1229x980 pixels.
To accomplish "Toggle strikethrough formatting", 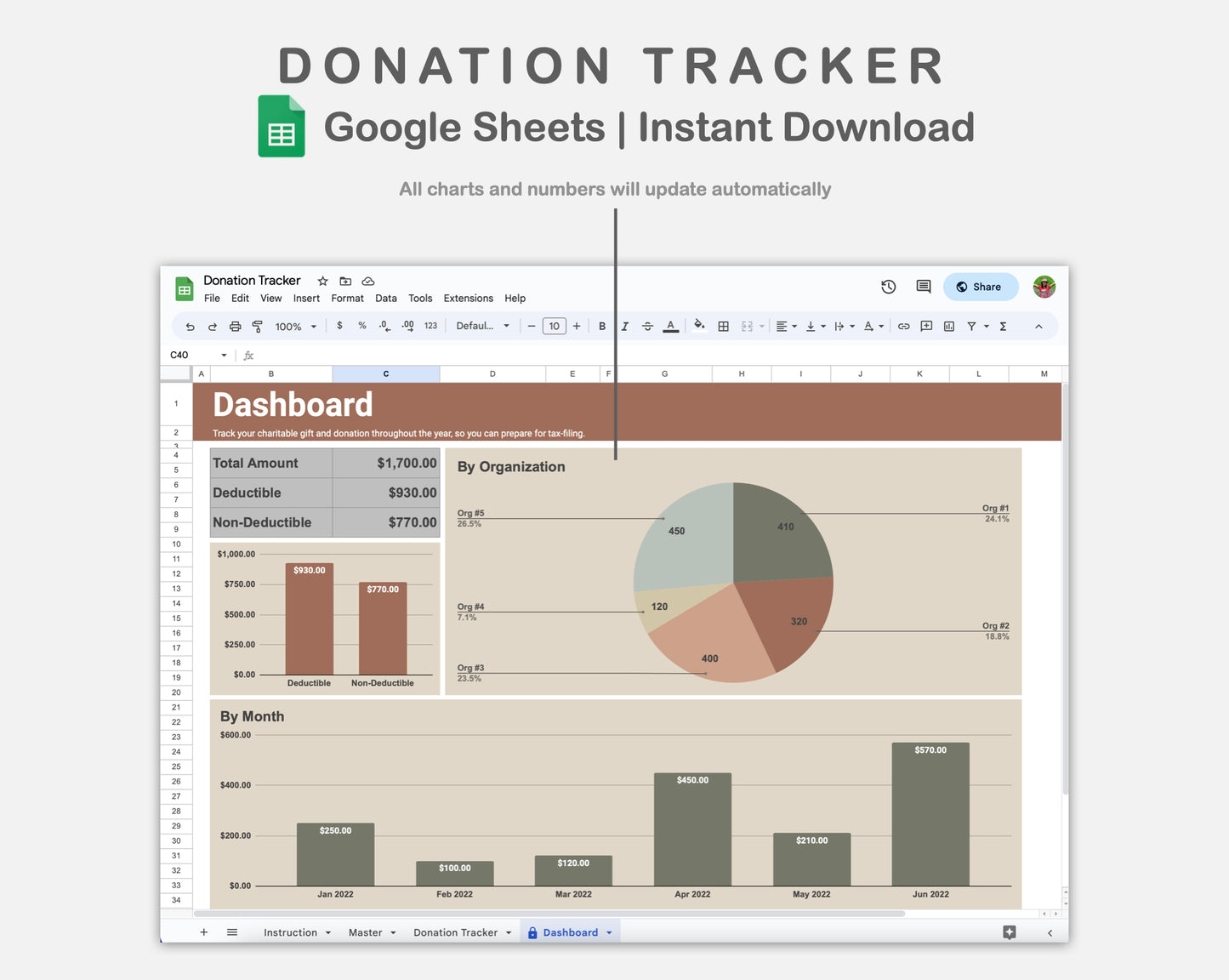I will click(x=647, y=326).
